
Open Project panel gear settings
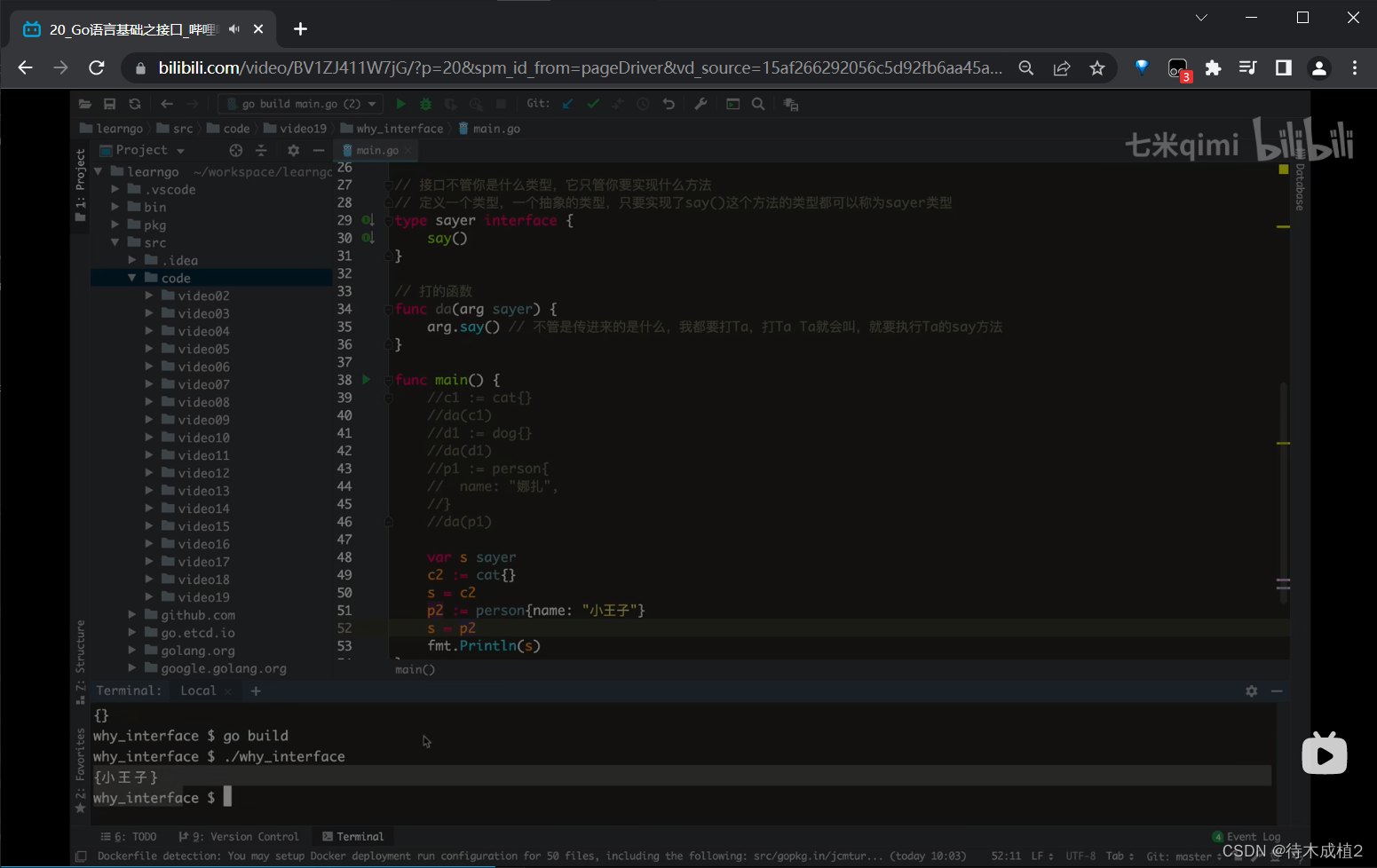click(294, 150)
